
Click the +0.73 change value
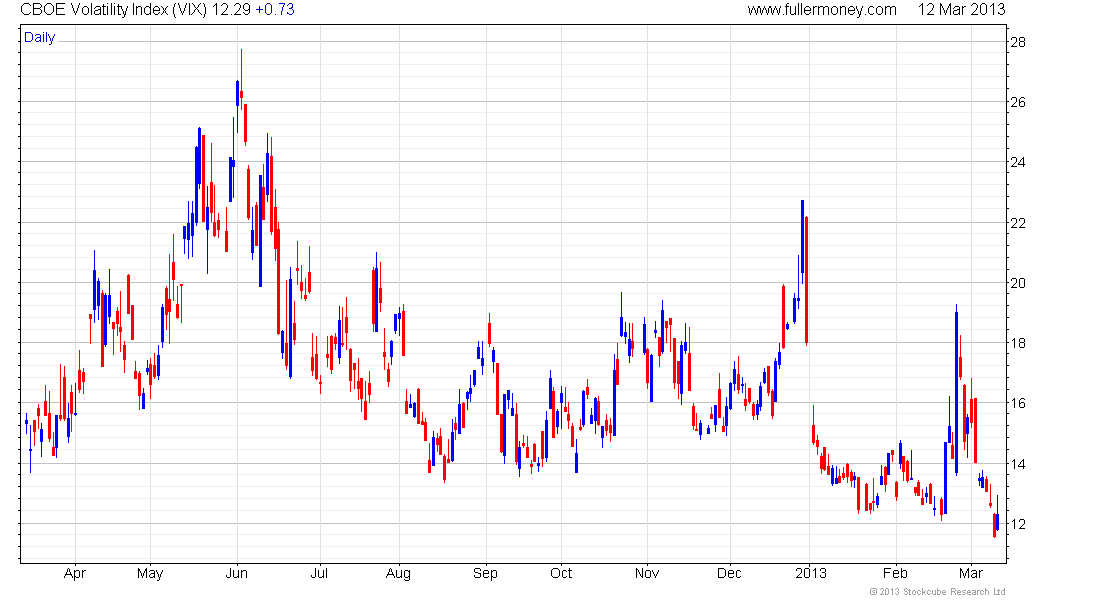275,10
